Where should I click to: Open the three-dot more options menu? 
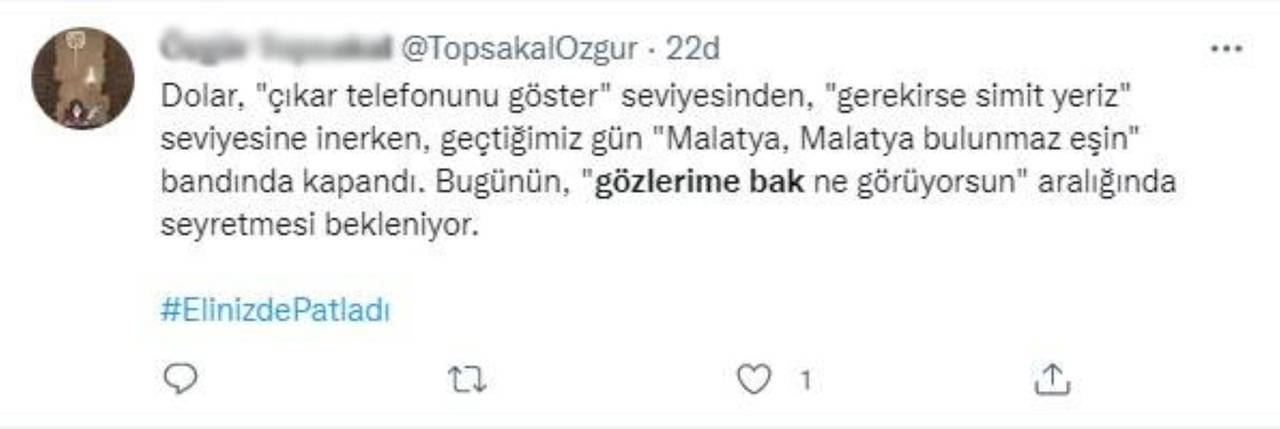click(1225, 48)
